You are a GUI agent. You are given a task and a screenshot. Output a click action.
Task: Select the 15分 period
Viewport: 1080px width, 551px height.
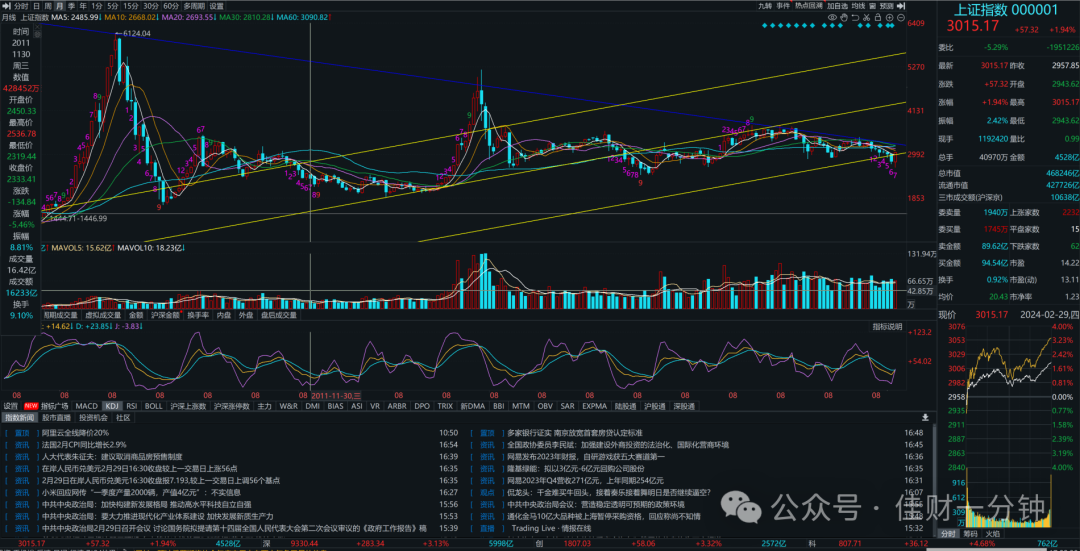coord(132,6)
